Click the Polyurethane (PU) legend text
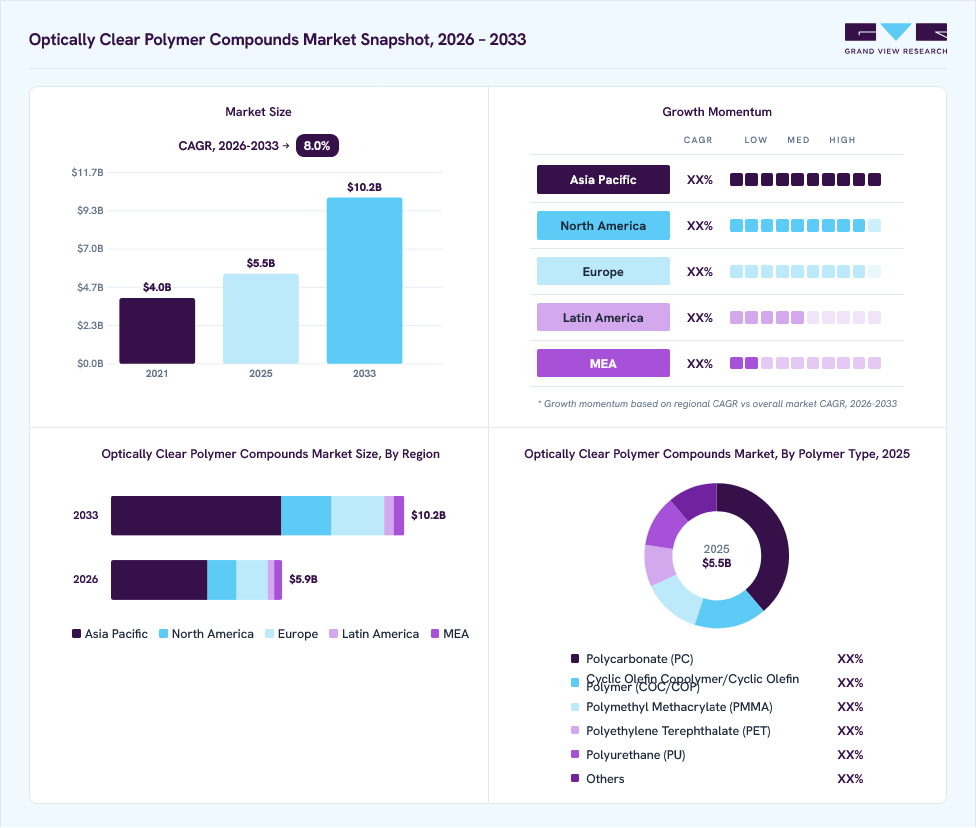 636,755
